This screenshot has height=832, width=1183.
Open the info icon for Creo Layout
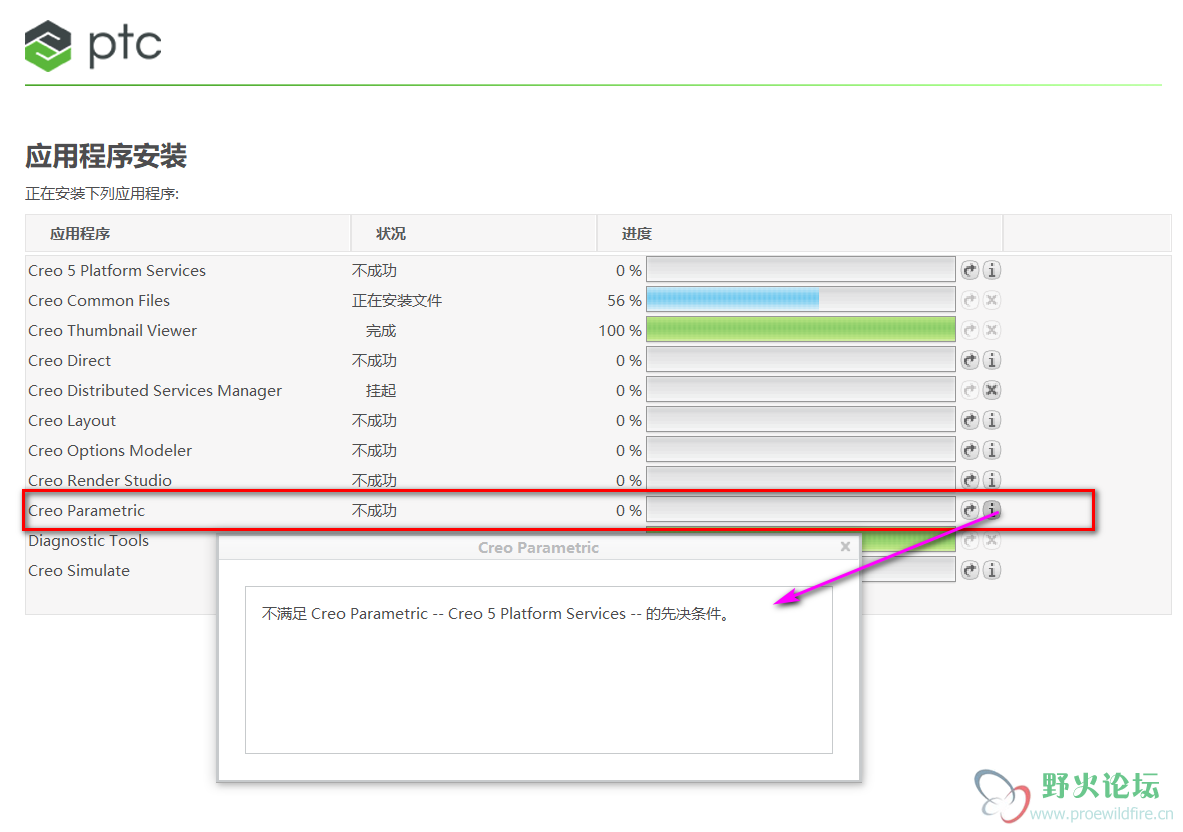pos(991,420)
